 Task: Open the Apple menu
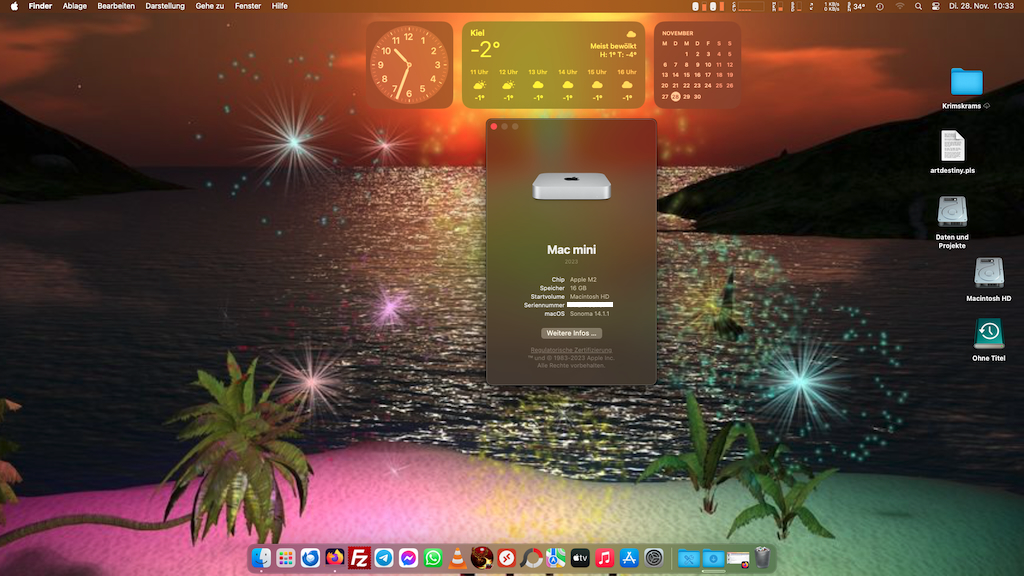click(x=14, y=6)
